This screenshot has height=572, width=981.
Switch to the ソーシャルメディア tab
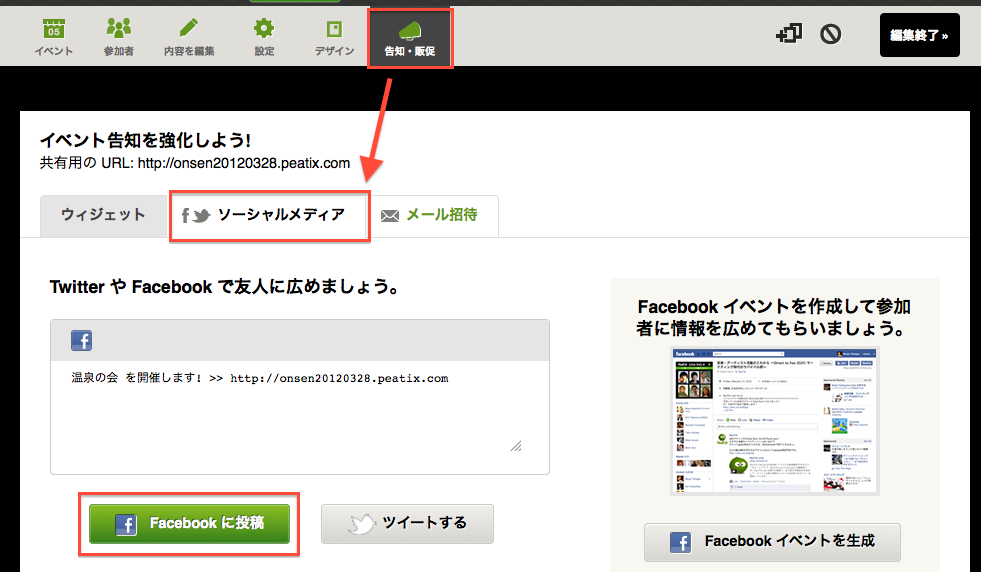(x=270, y=215)
